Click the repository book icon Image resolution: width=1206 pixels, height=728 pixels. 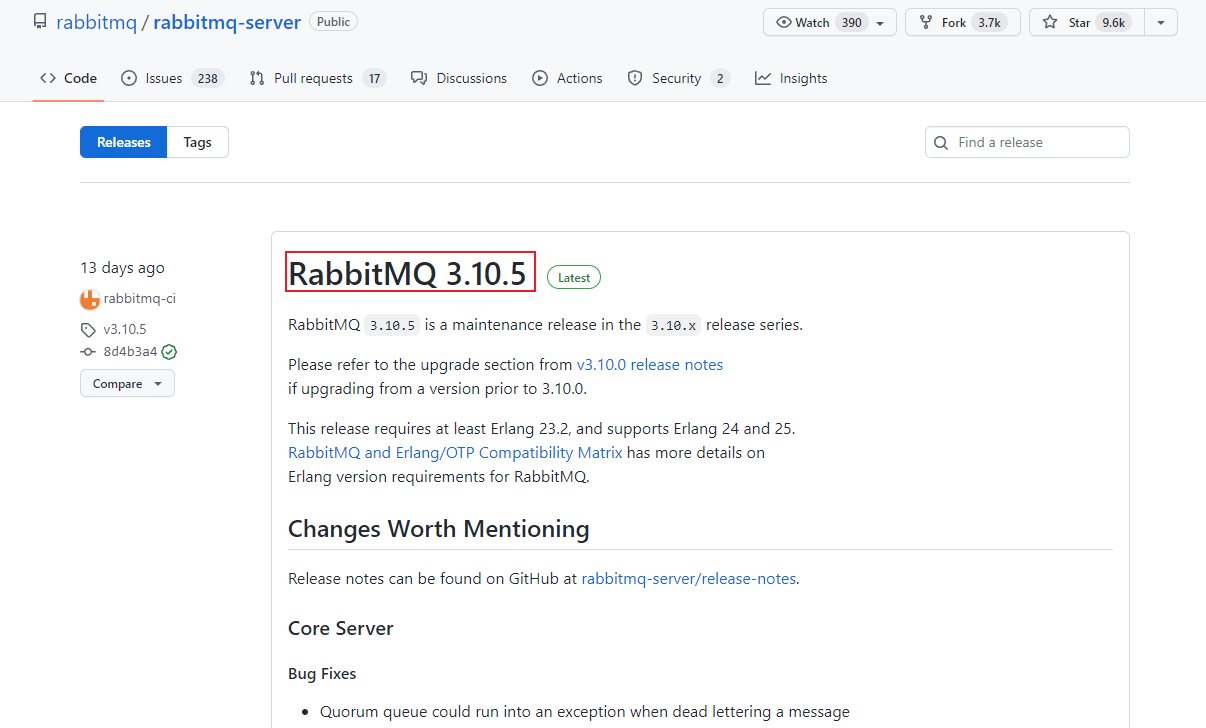pyautogui.click(x=40, y=22)
